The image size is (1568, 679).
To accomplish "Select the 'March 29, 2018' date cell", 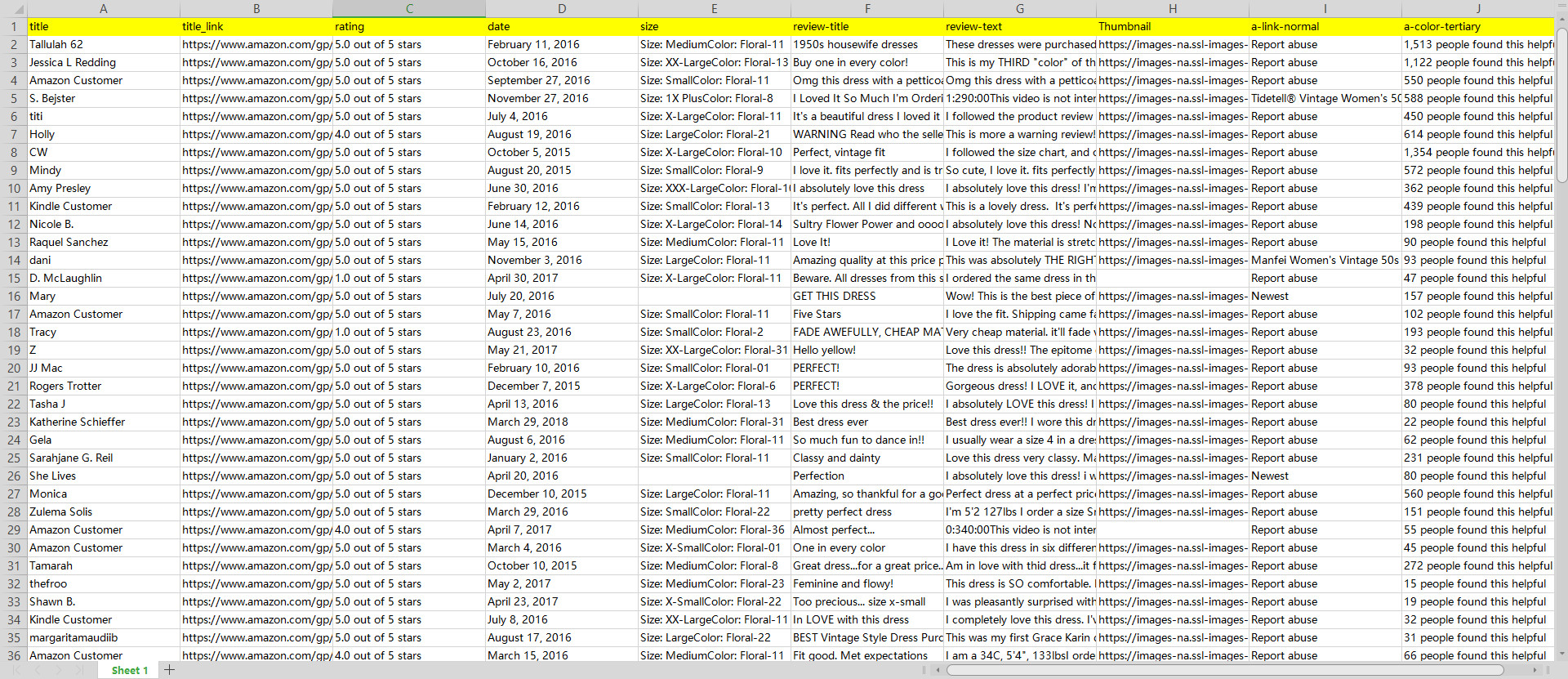I will (x=562, y=422).
